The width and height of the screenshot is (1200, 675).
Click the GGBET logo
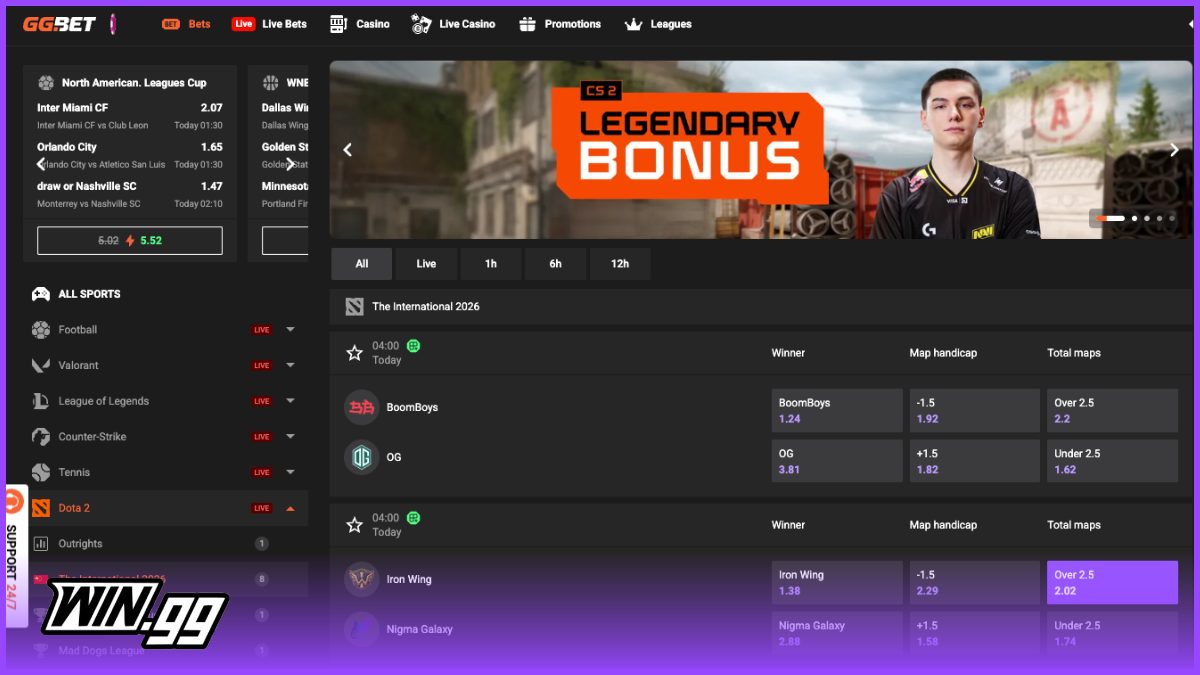[x=59, y=24]
